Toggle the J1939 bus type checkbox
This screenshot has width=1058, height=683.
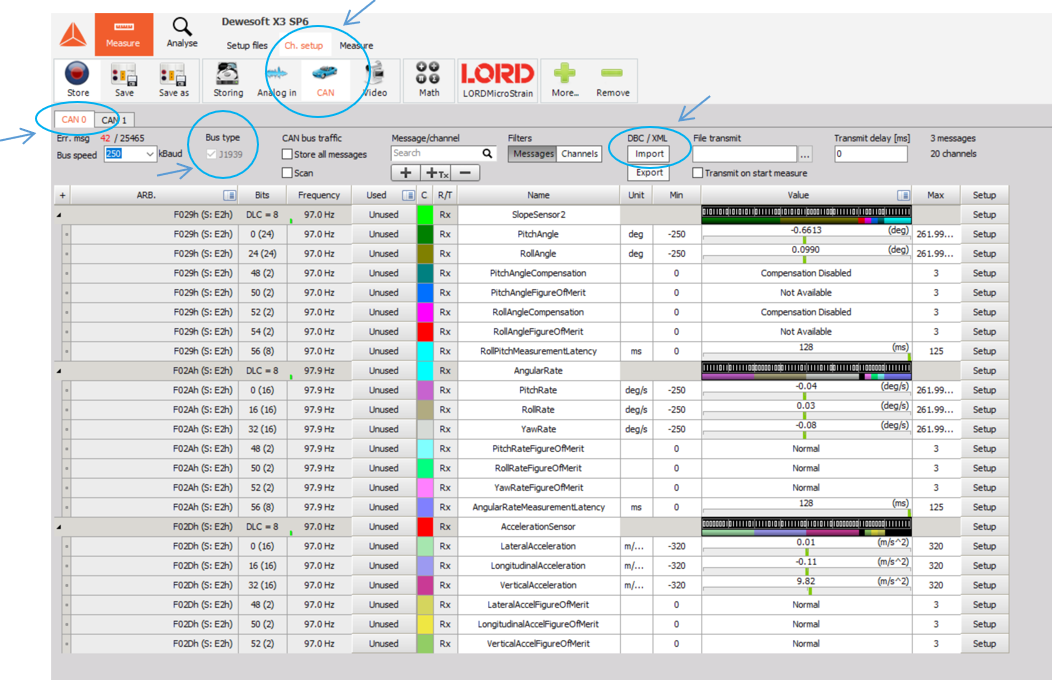pyautogui.click(x=211, y=155)
